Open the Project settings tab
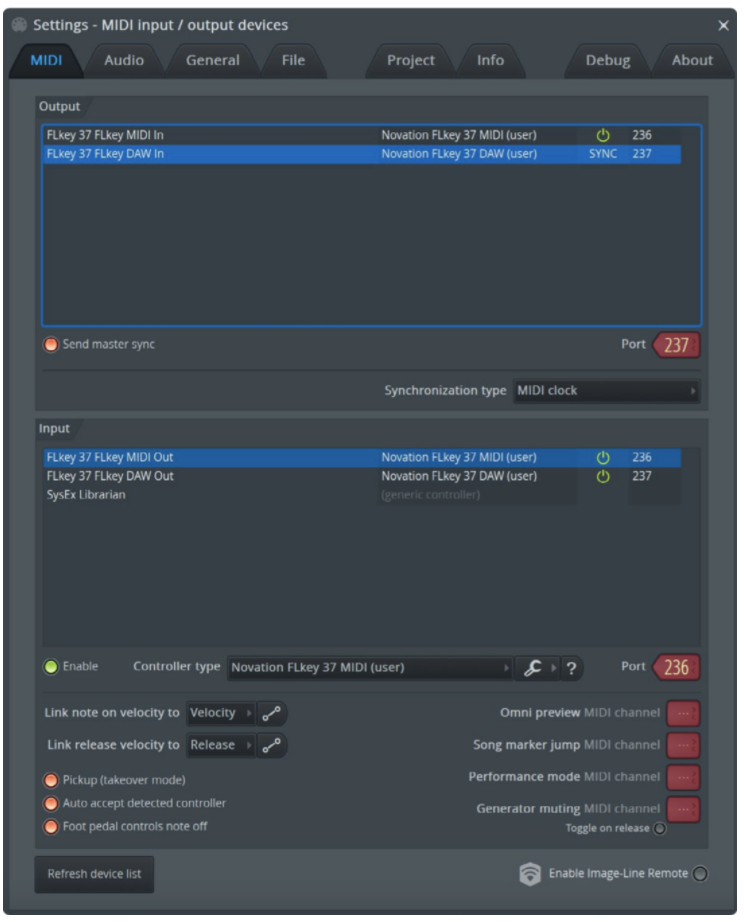Image resolution: width=744 pixels, height=922 pixels. 411,61
